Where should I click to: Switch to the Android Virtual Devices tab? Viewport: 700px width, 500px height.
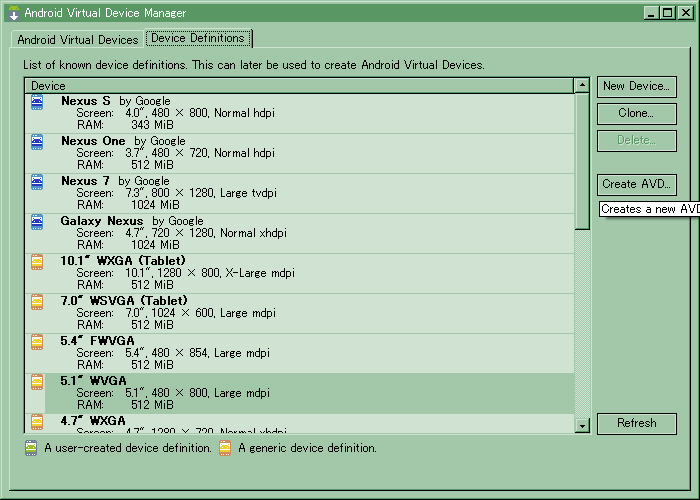tap(78, 40)
